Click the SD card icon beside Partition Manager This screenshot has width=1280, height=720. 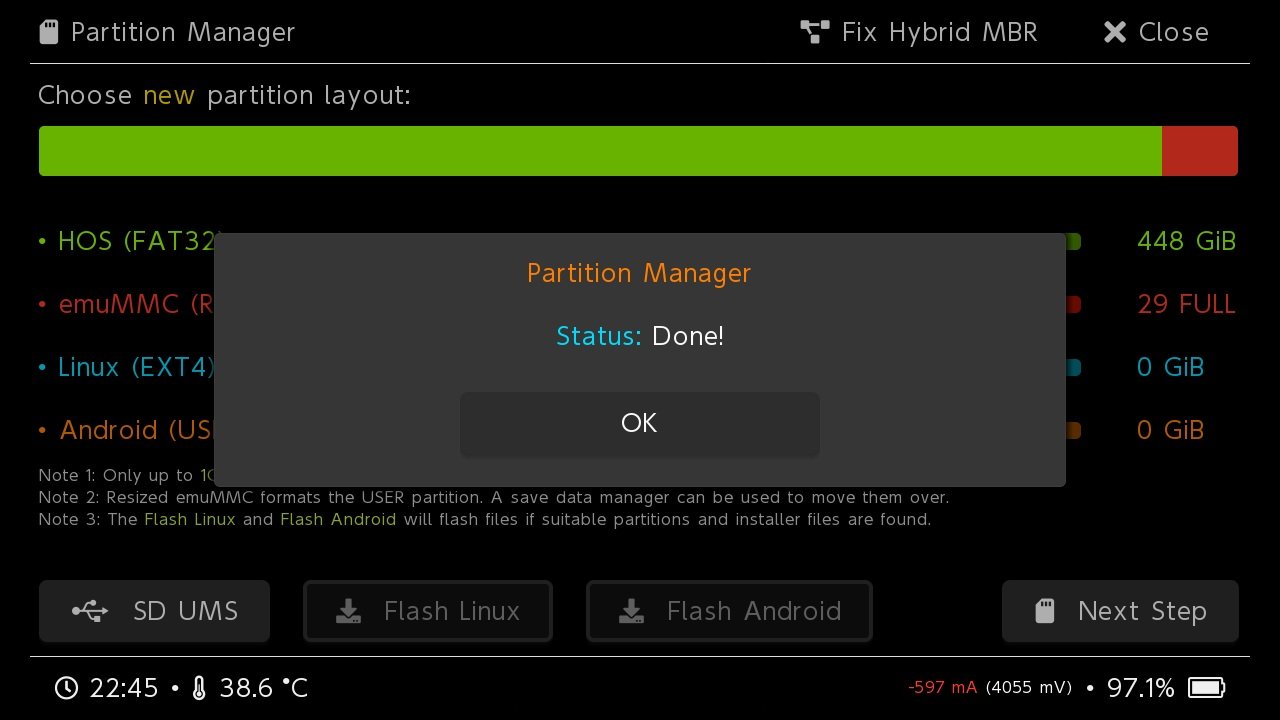tap(49, 32)
